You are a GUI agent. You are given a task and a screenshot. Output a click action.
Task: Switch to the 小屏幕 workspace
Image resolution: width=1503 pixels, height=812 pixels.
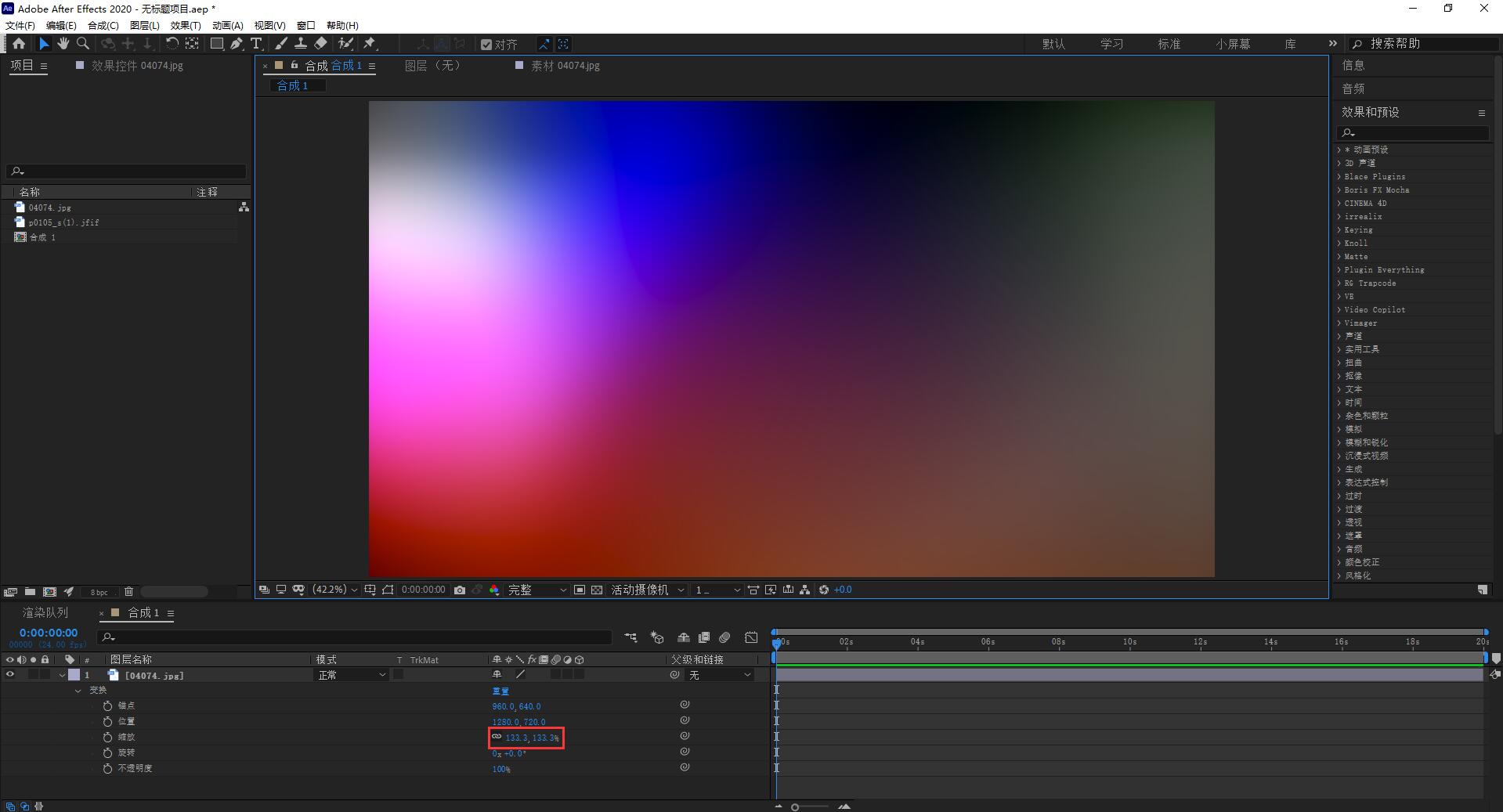click(1233, 44)
